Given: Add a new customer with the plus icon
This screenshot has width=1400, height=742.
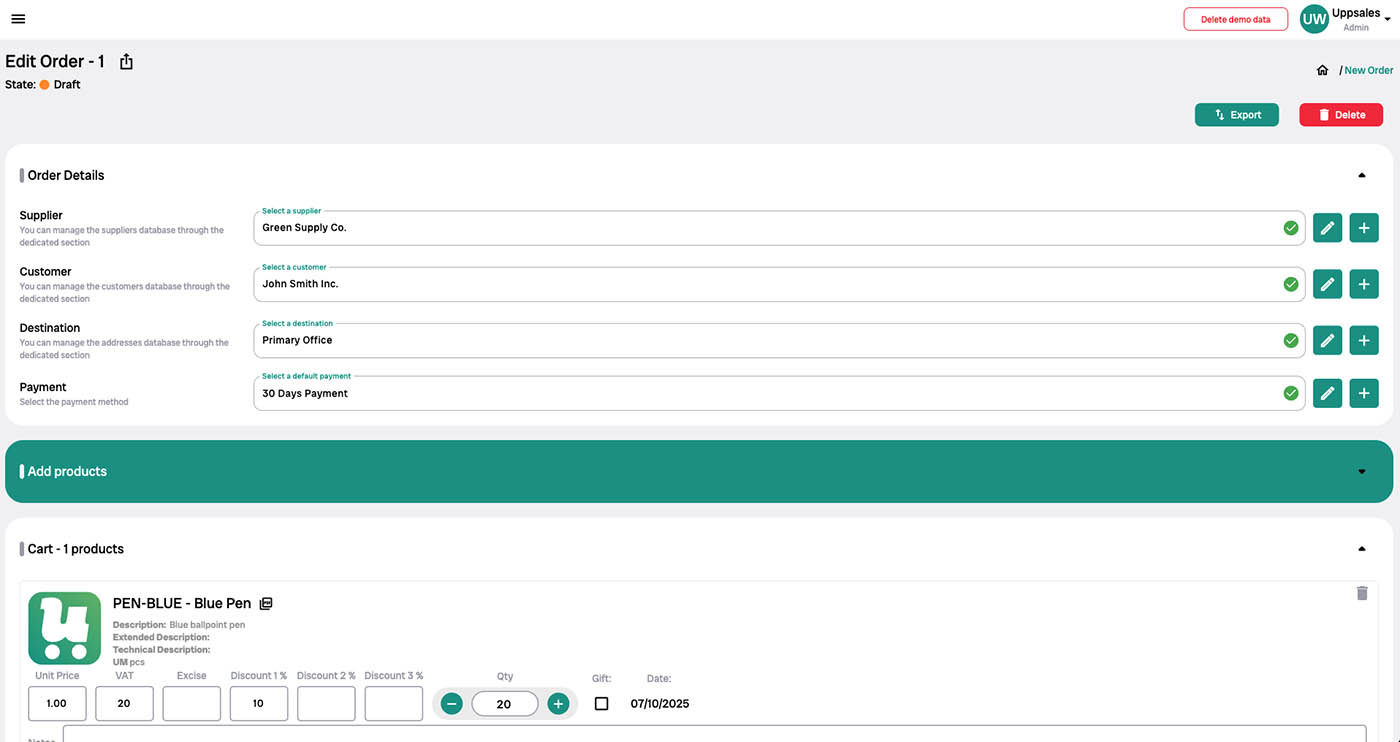Looking at the screenshot, I should (x=1363, y=284).
